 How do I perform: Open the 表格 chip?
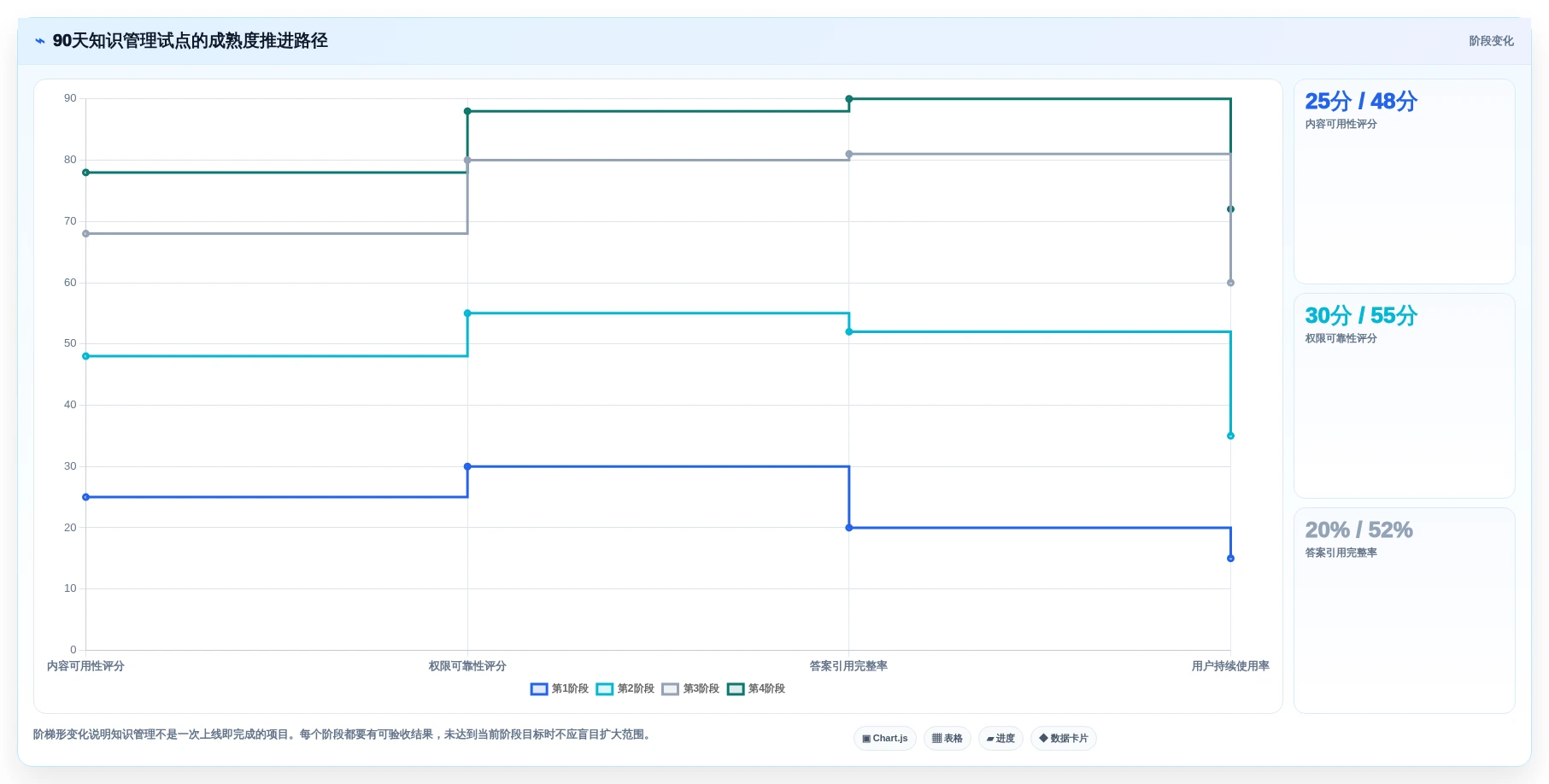pos(948,738)
